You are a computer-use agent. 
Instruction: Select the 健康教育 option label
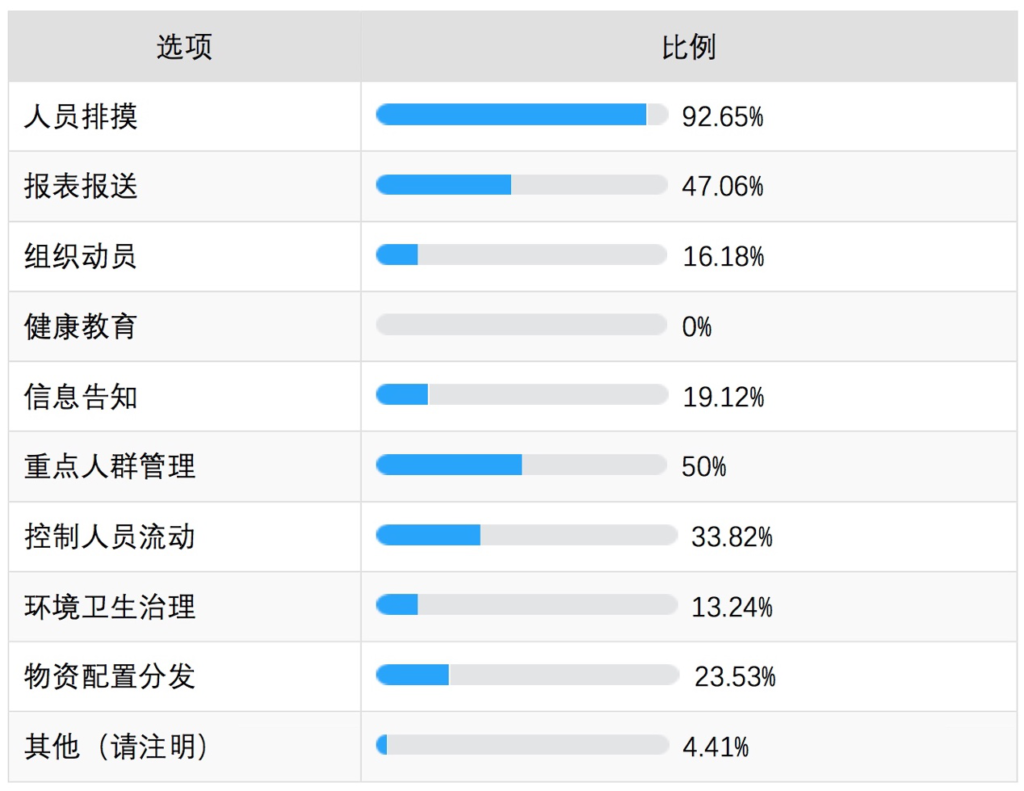pyautogui.click(x=80, y=326)
